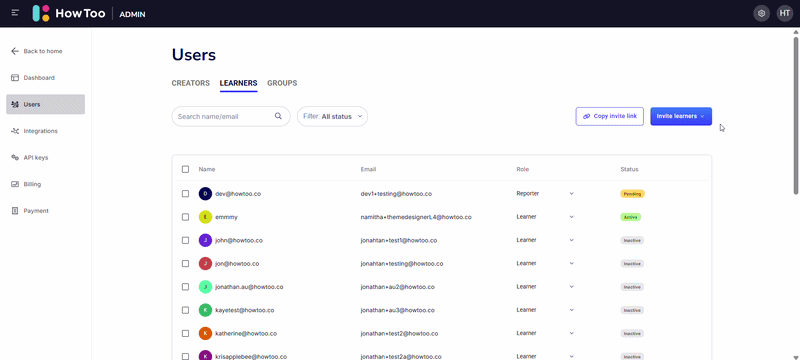Select the kayetest@howtoo.co row checkbox
The width and height of the screenshot is (800, 360).
(x=185, y=310)
